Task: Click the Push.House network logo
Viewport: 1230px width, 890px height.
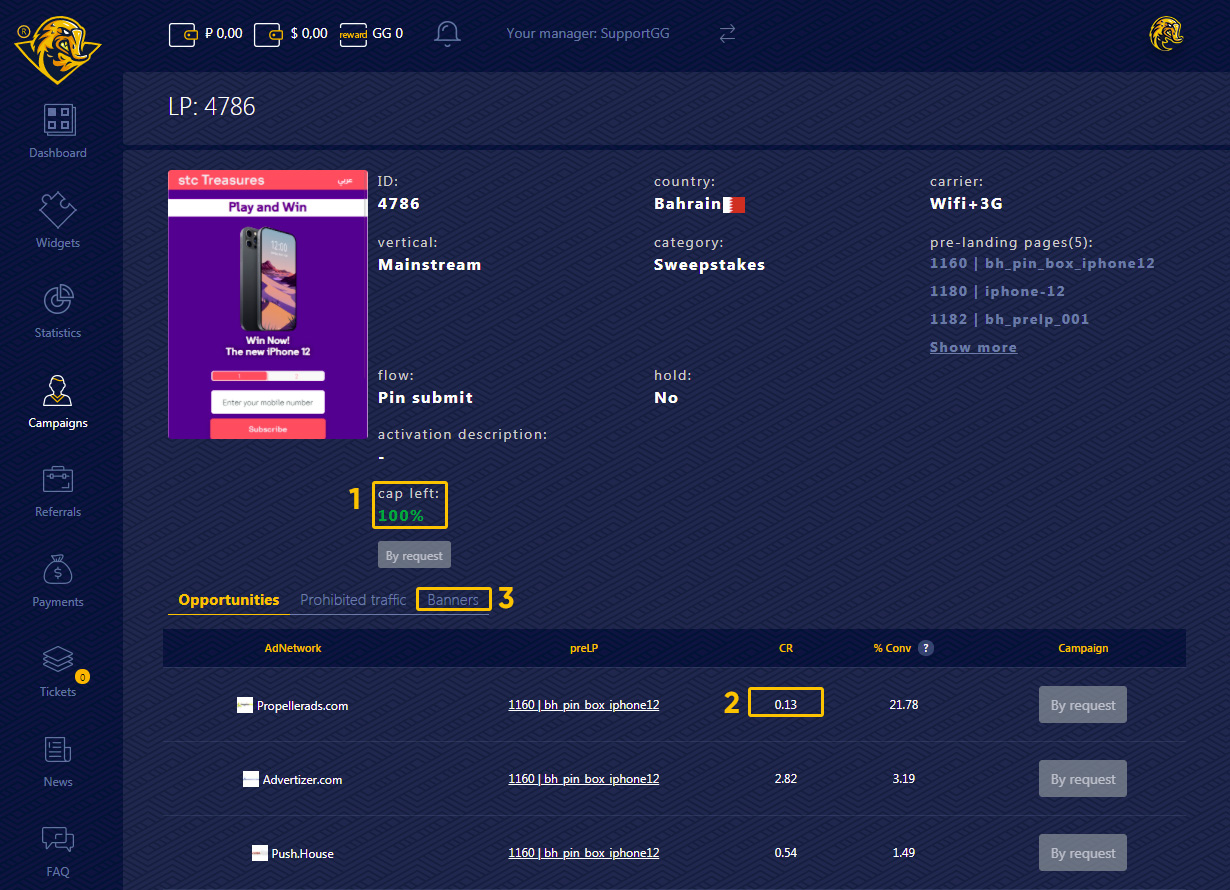Action: coord(260,853)
